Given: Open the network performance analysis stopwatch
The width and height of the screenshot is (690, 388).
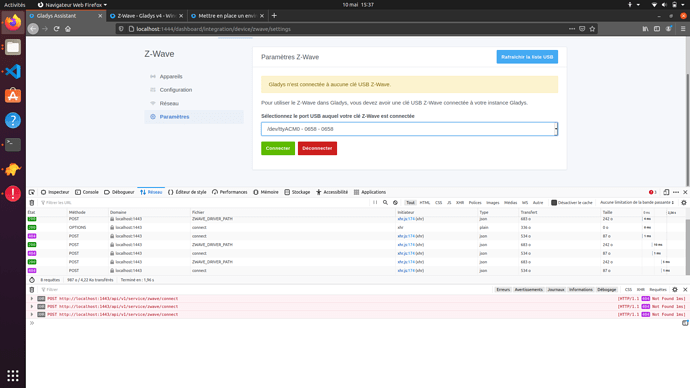Looking at the screenshot, I should tap(32, 280).
